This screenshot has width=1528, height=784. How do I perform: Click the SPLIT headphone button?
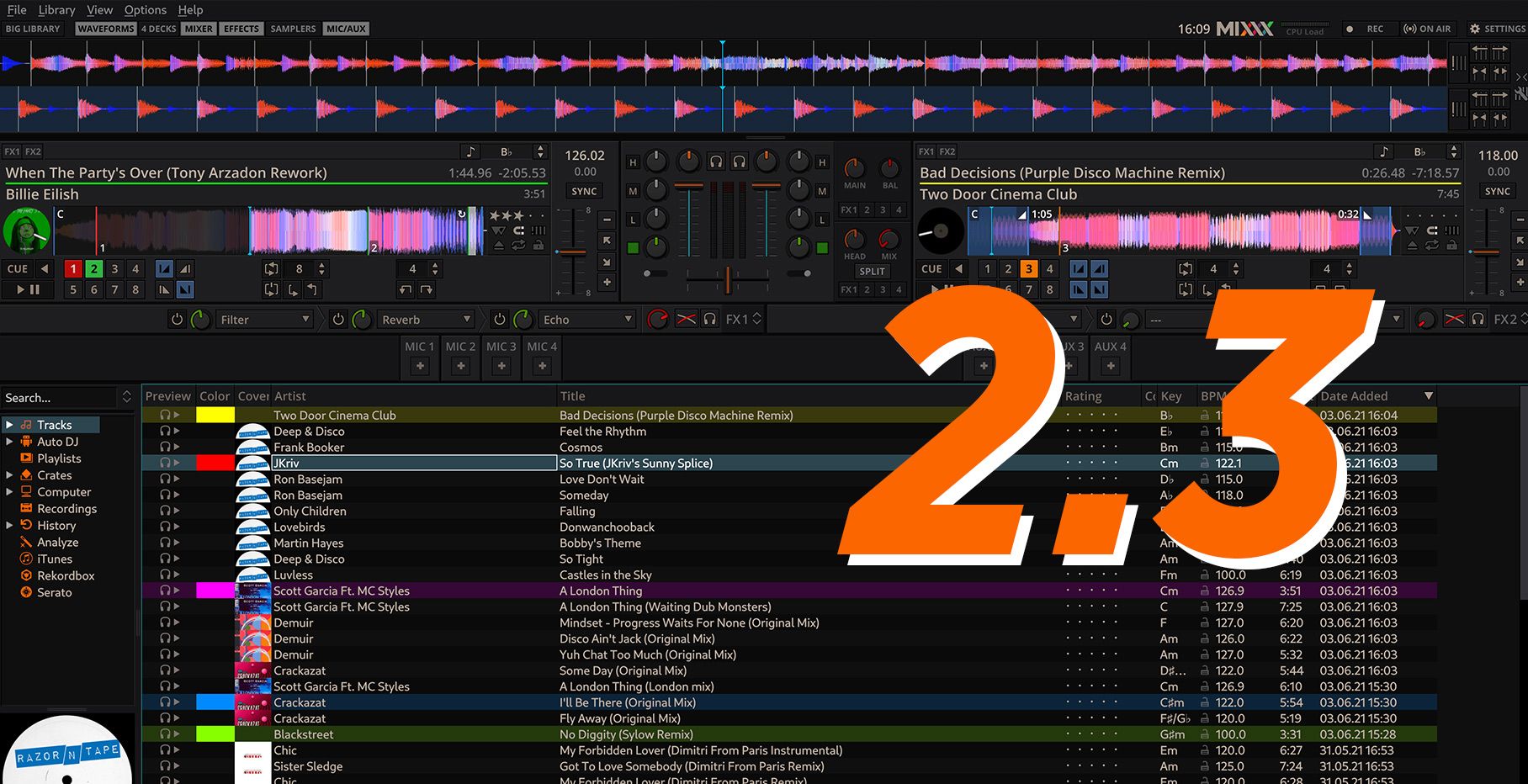pyautogui.click(x=872, y=271)
